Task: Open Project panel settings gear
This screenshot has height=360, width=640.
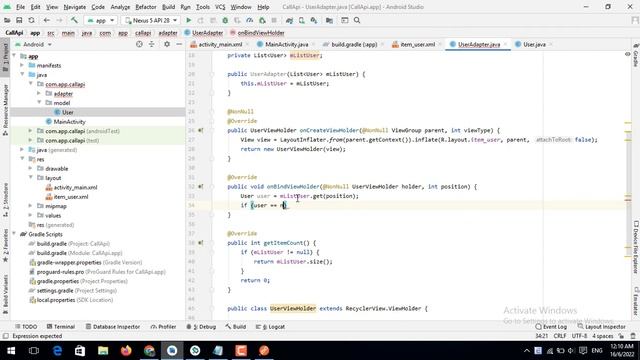Action: click(167, 44)
